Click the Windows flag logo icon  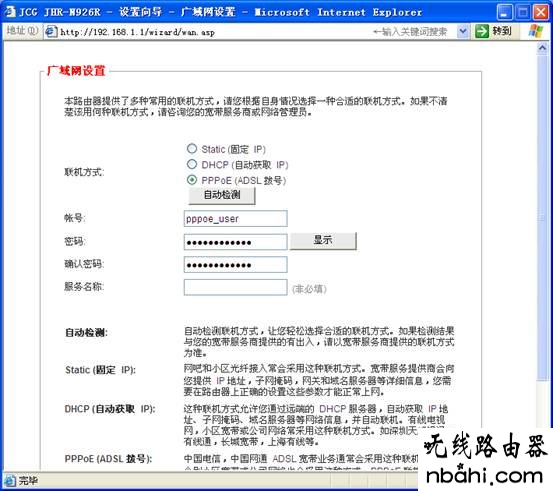click(x=536, y=31)
